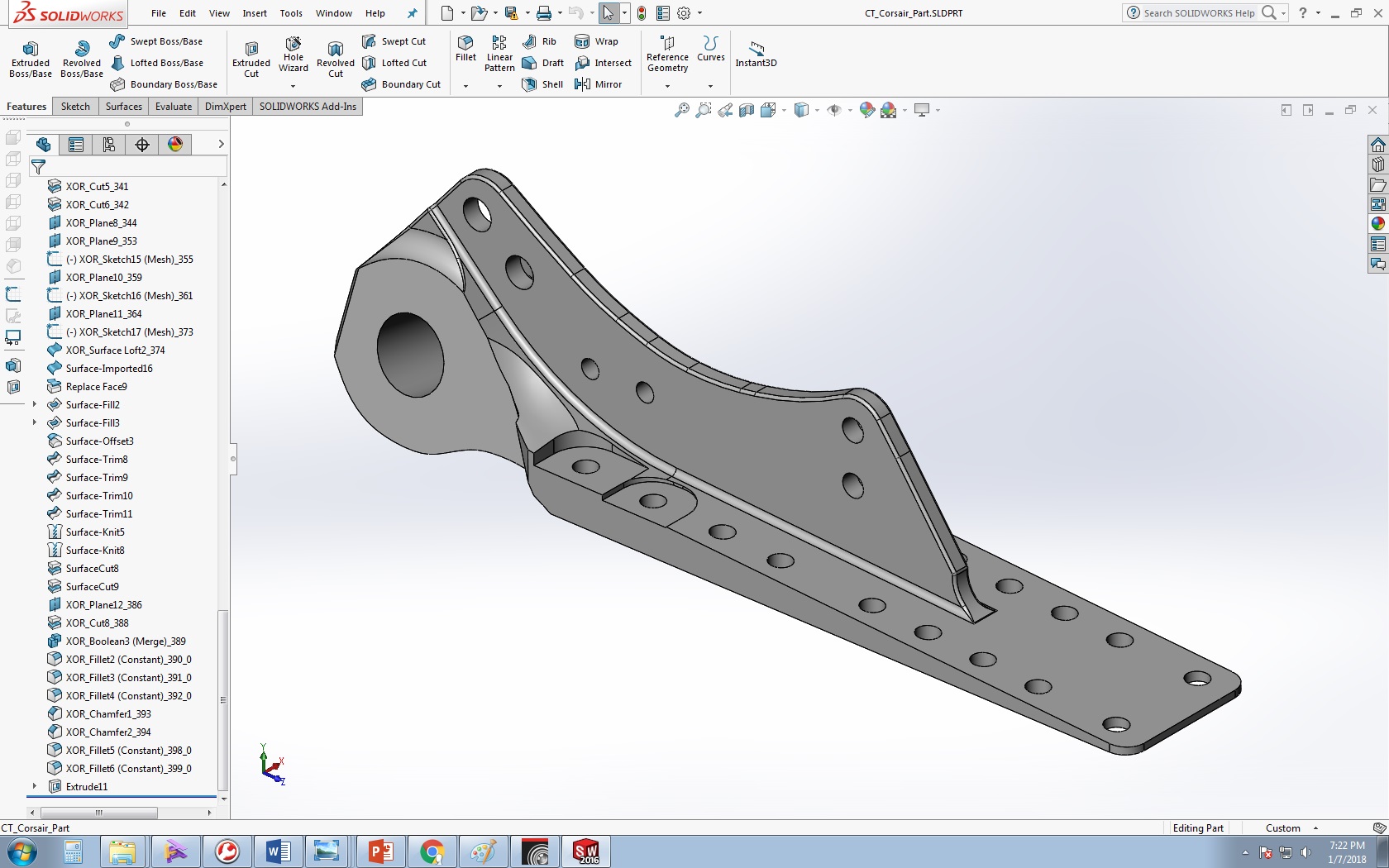Open the Insert menu
This screenshot has height=868, width=1389.
[255, 13]
